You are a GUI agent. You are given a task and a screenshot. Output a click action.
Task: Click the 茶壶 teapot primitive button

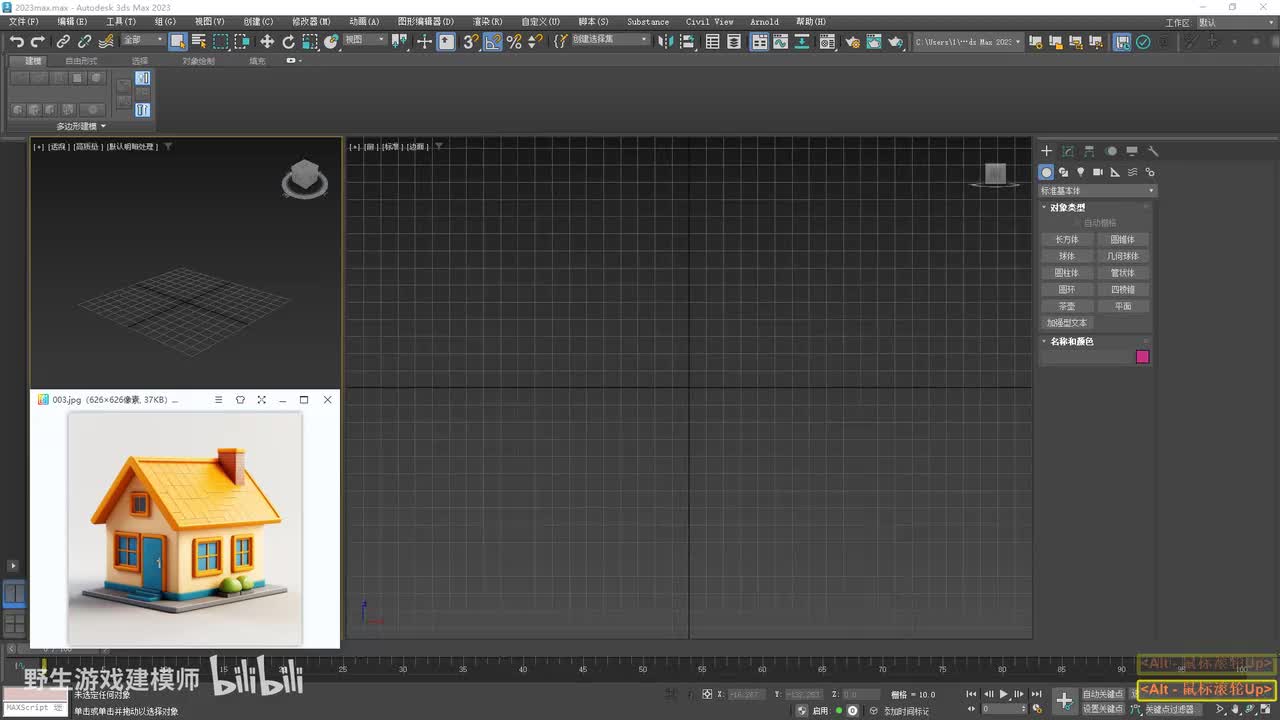[x=1067, y=306]
